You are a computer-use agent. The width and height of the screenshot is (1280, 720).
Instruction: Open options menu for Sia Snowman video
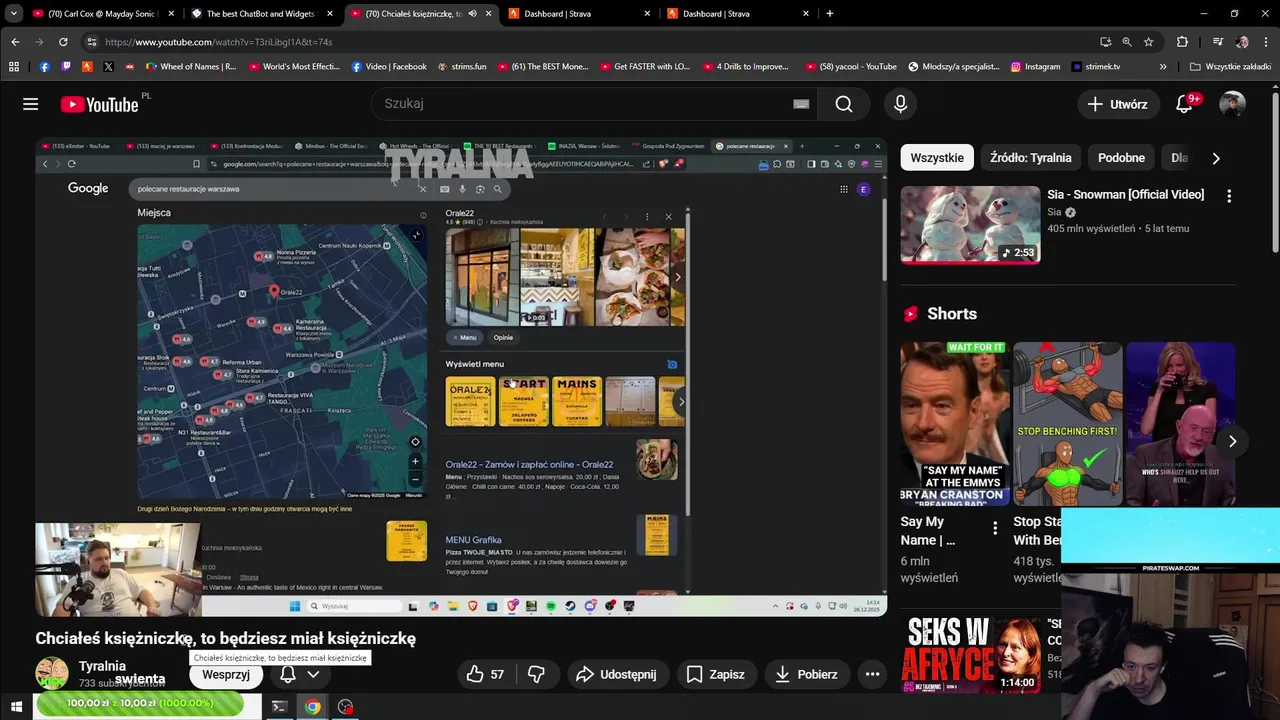1229,196
